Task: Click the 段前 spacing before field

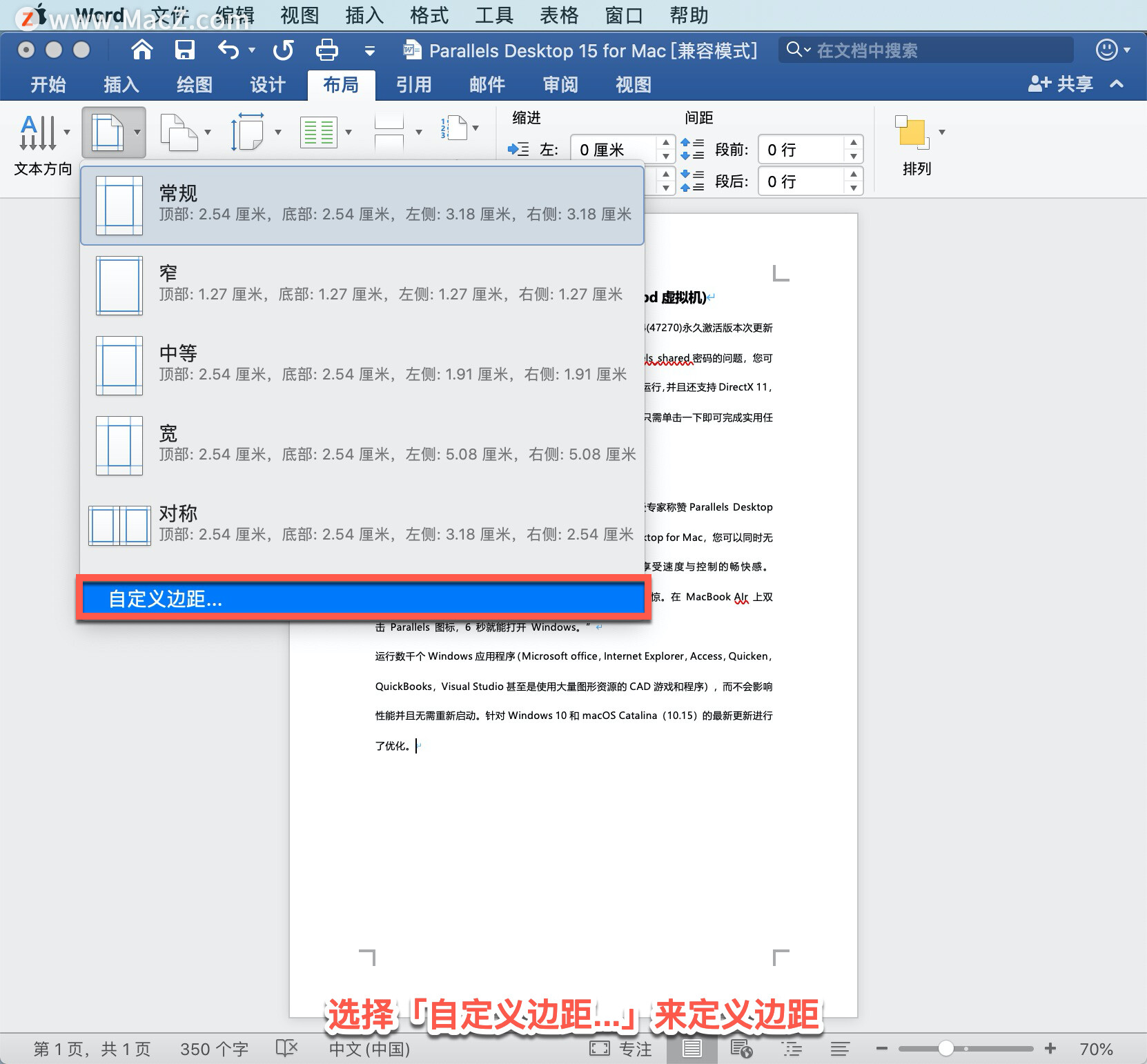Action: 801,150
